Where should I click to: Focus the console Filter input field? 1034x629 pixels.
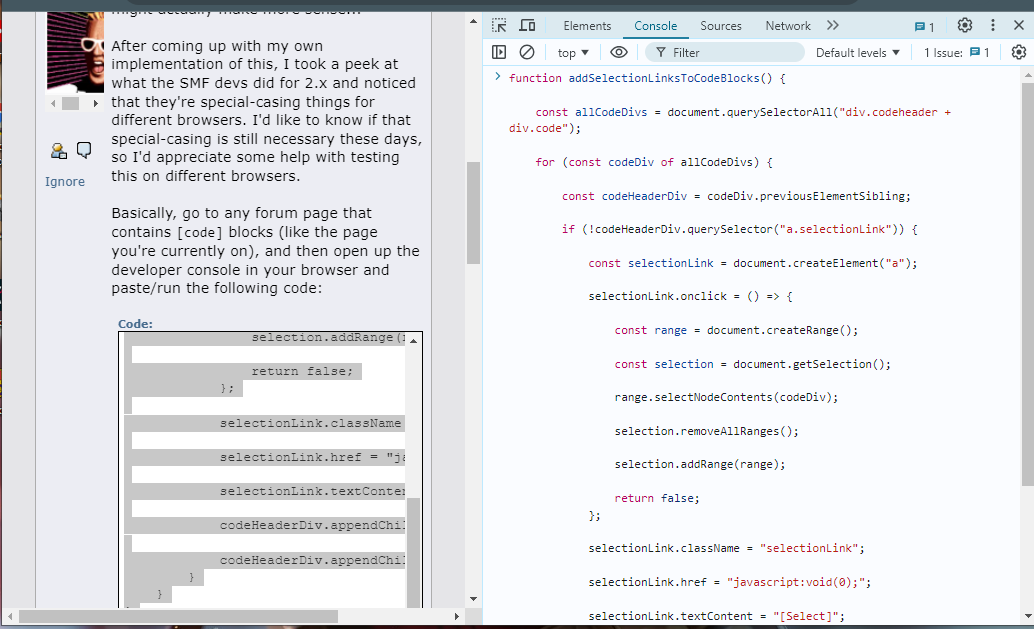click(x=725, y=52)
